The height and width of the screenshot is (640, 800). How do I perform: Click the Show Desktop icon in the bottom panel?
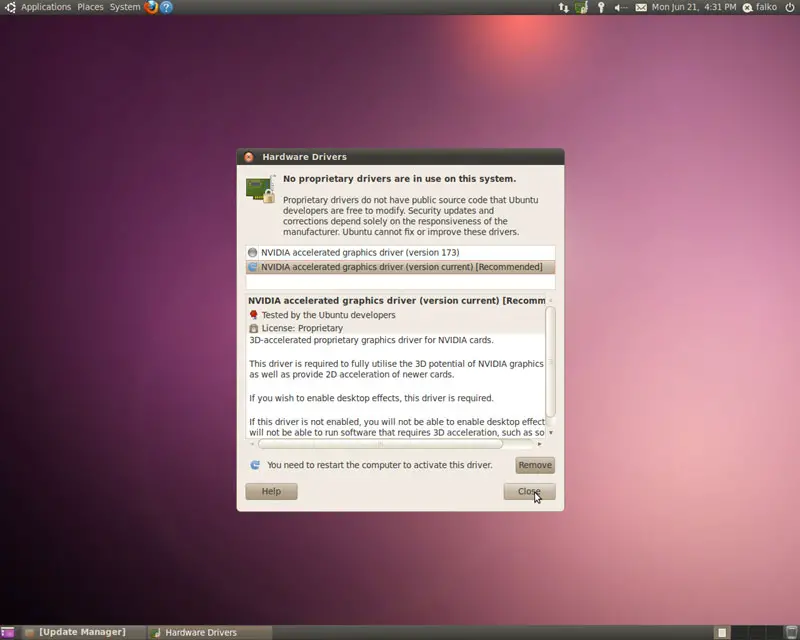point(8,632)
